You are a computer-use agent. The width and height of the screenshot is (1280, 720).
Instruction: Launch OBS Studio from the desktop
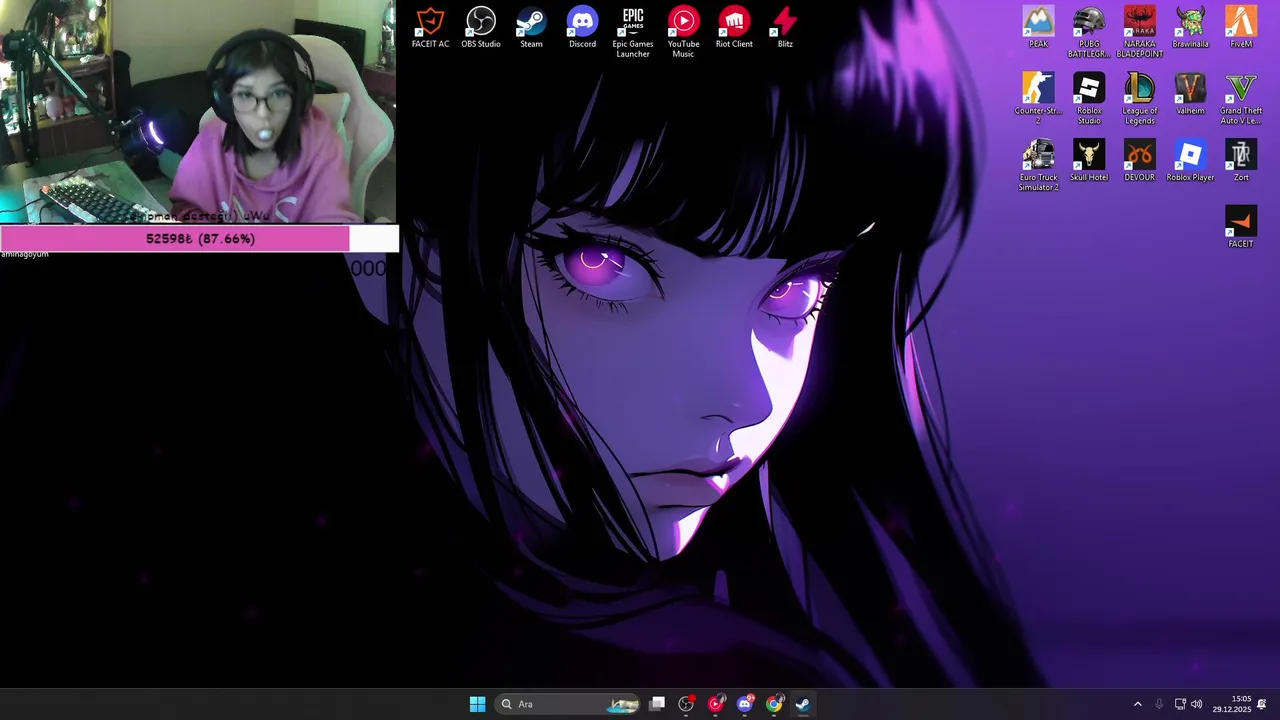pos(481,28)
